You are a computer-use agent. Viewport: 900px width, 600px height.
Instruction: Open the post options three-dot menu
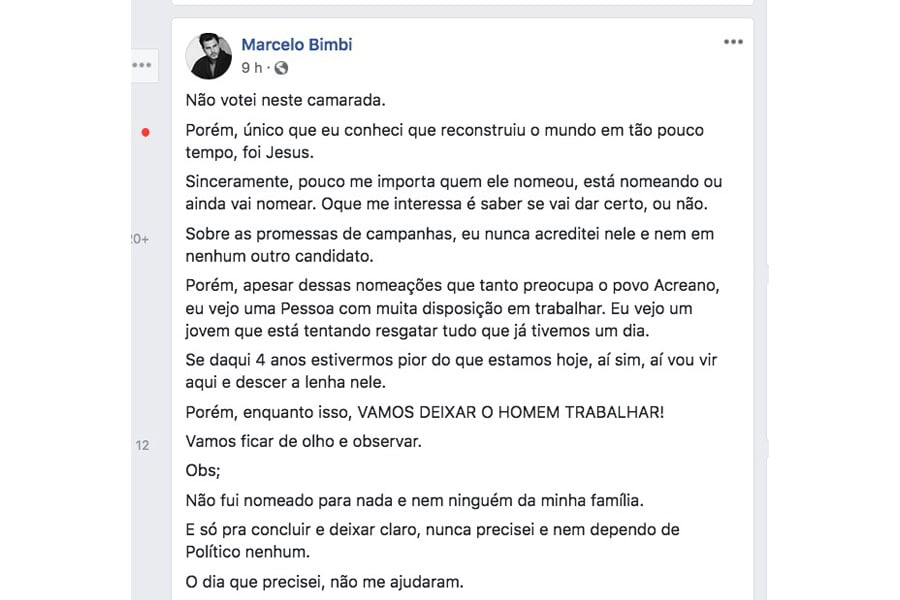[733, 42]
